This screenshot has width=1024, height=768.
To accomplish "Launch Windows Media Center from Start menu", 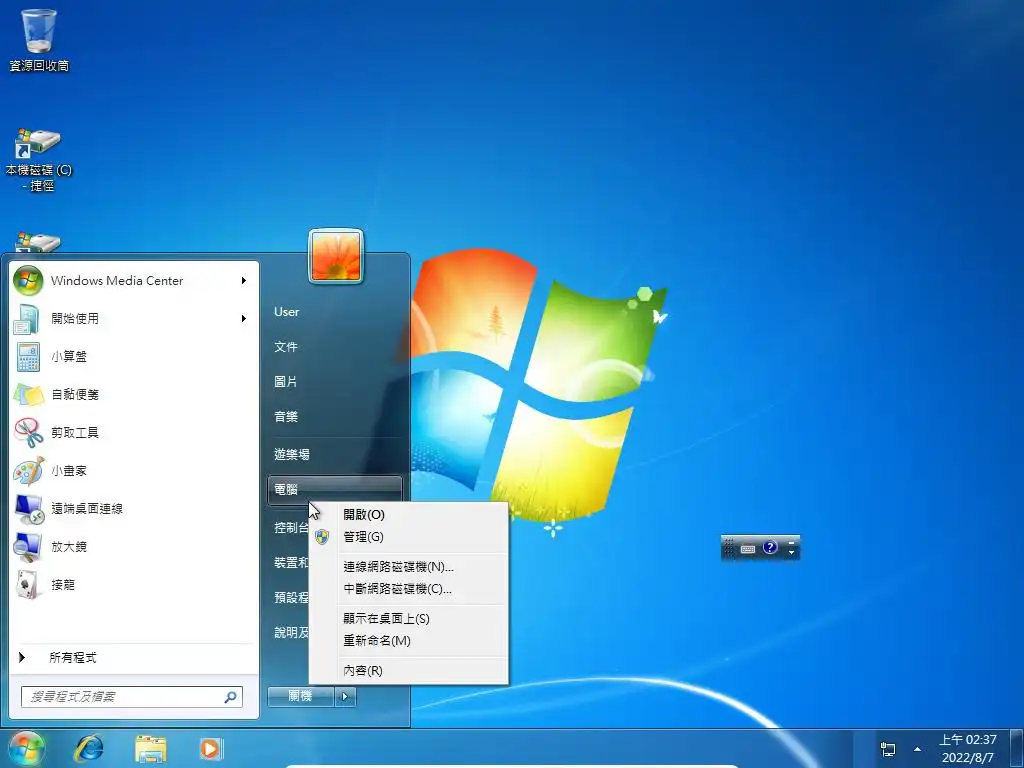I will pos(134,281).
